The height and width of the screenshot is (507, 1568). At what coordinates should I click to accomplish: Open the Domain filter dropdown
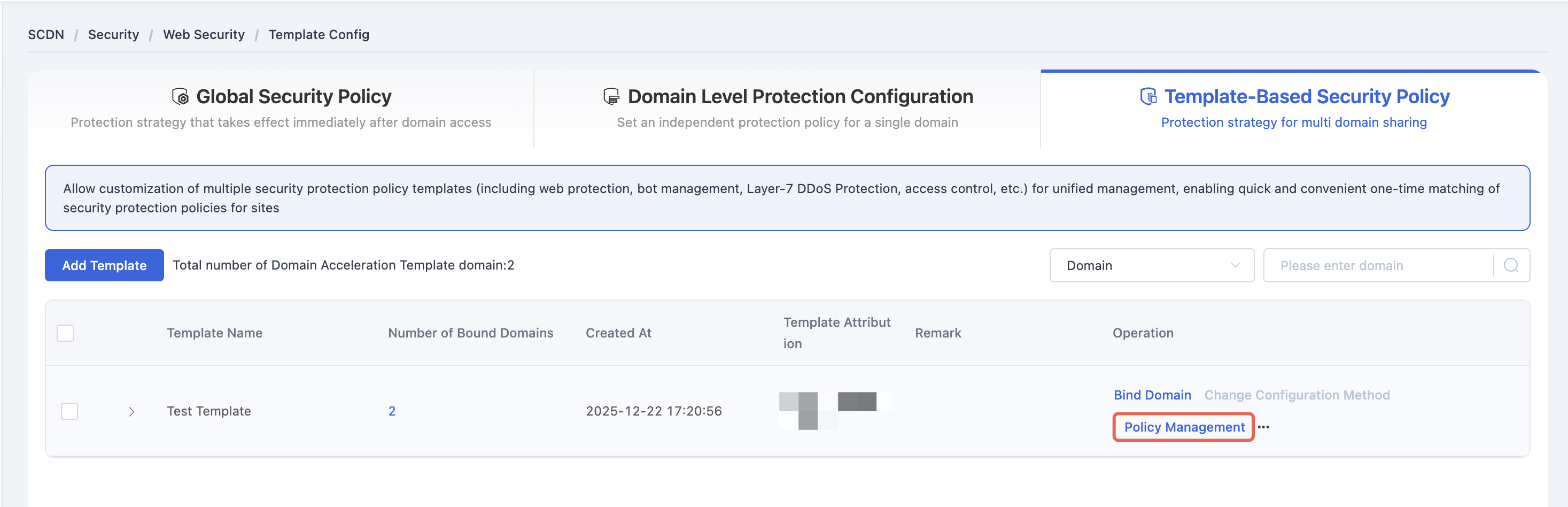coord(1152,265)
